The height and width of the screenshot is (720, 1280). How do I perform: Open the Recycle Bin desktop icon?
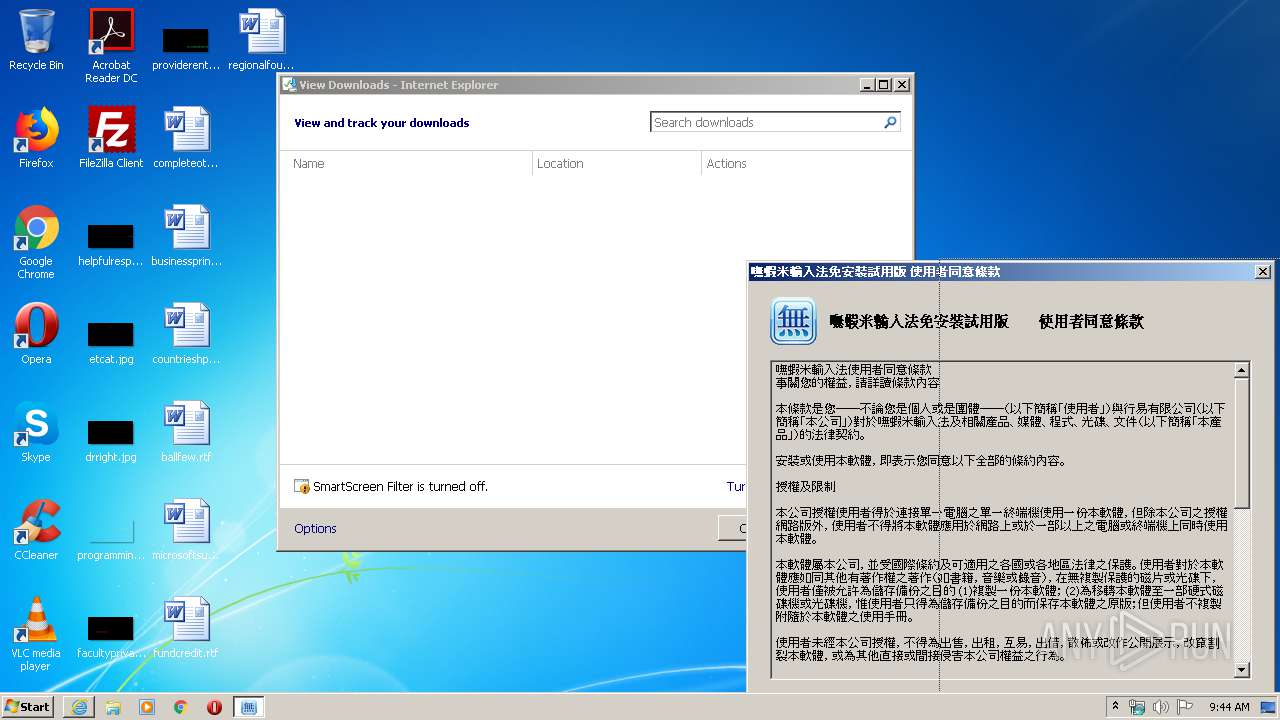[x=36, y=40]
